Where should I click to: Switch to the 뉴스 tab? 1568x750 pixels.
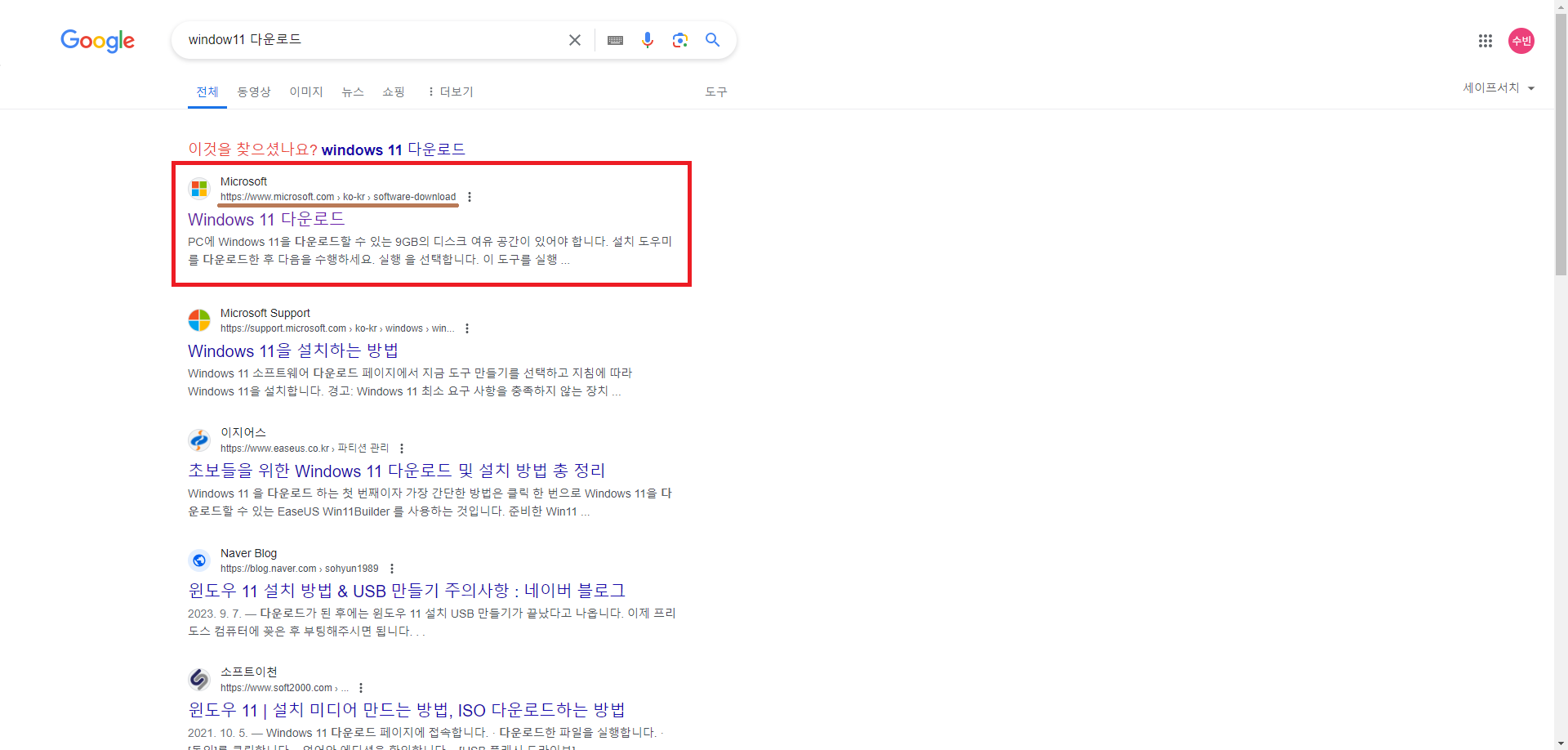(x=353, y=92)
